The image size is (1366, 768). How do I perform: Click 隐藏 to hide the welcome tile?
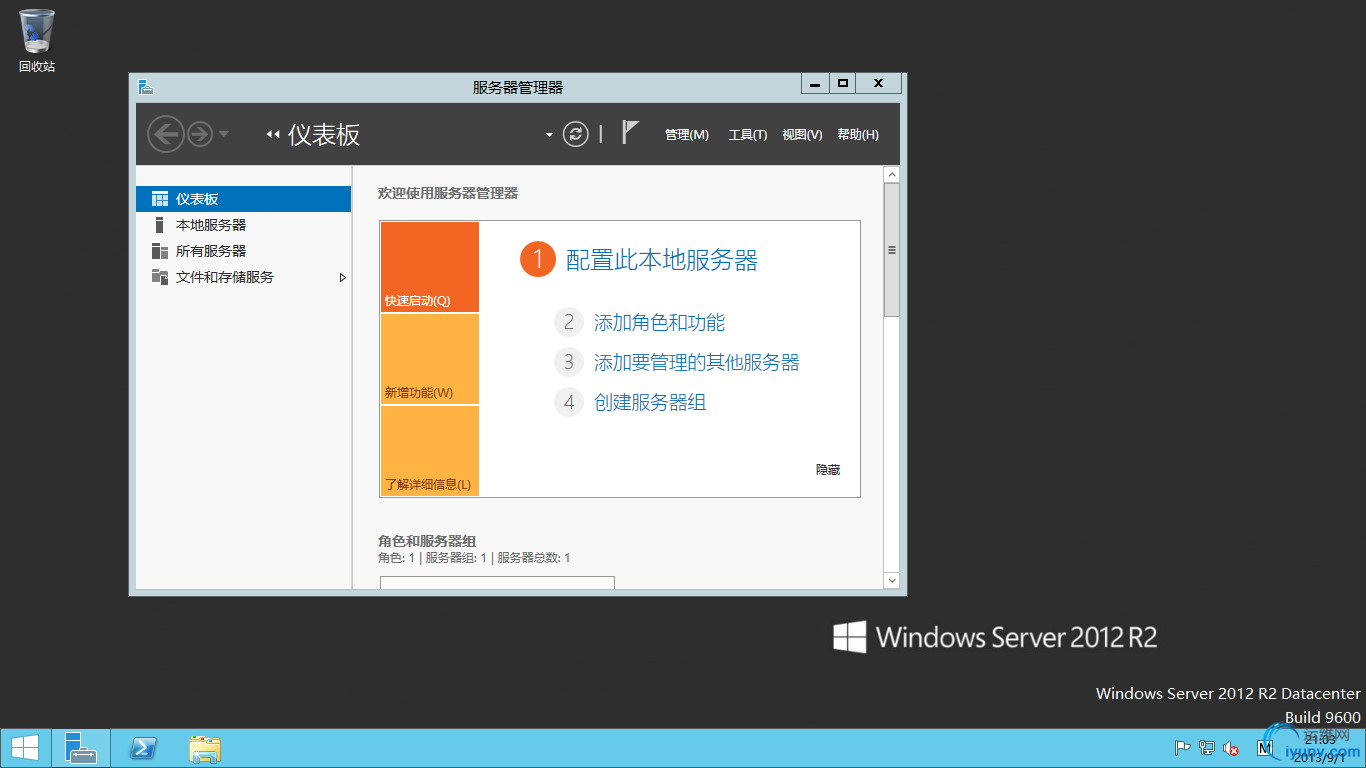pos(828,469)
